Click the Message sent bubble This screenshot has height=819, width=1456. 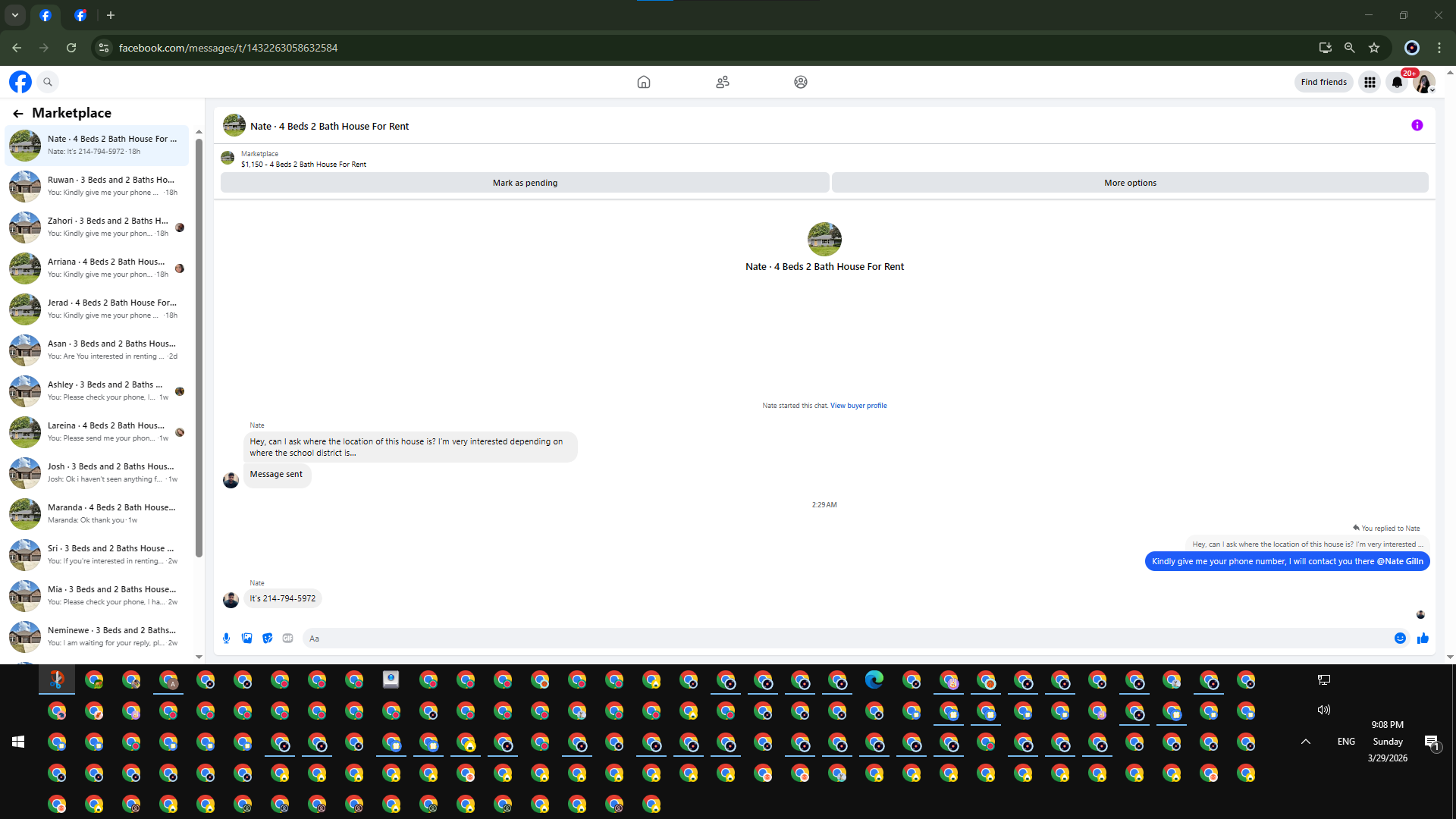coord(277,475)
